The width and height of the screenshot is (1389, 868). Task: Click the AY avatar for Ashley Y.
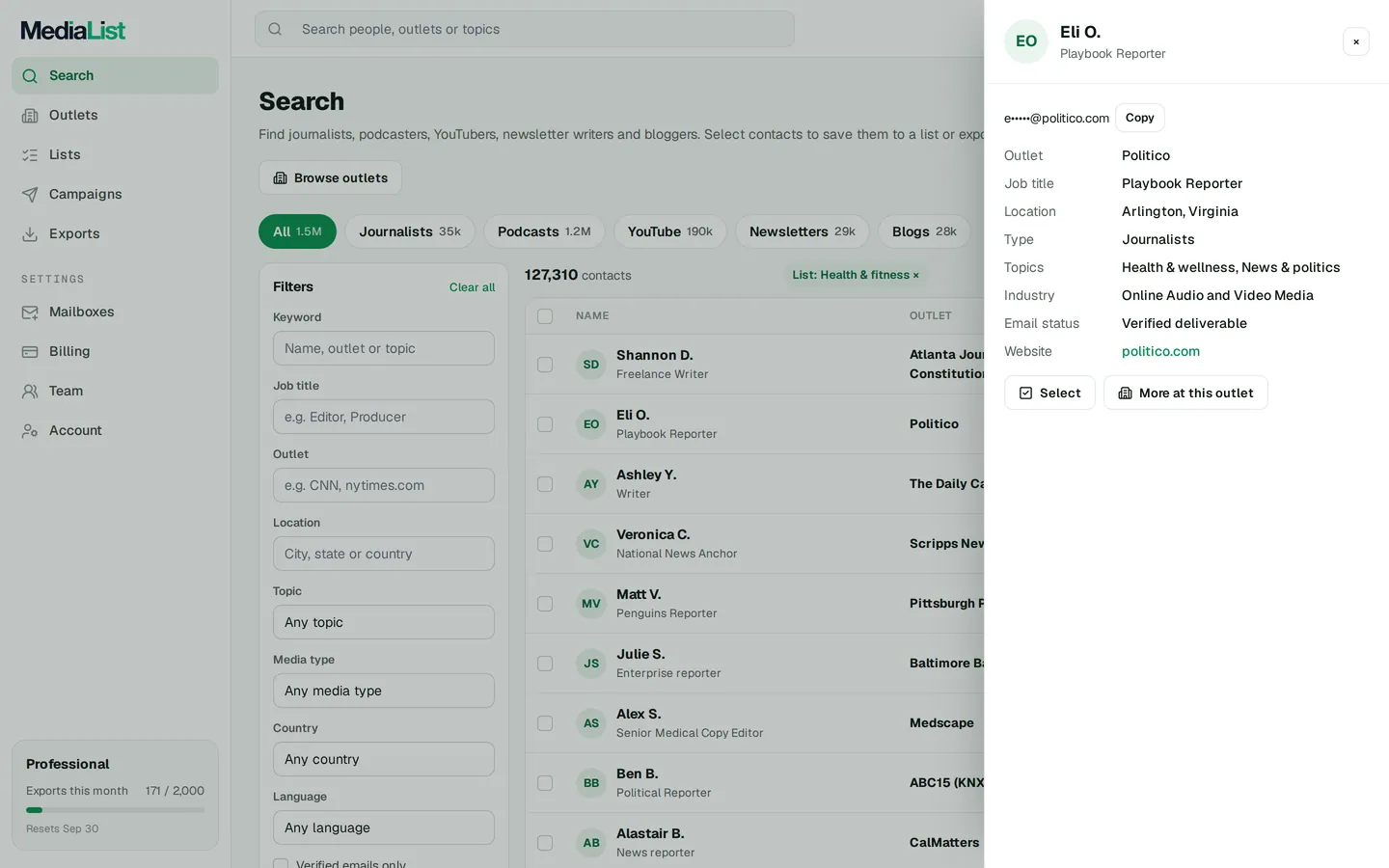pos(591,484)
